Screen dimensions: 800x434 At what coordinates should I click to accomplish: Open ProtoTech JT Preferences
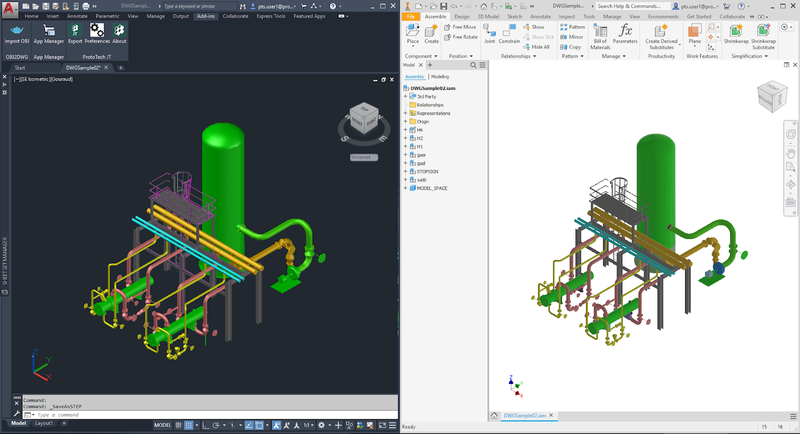click(x=97, y=34)
